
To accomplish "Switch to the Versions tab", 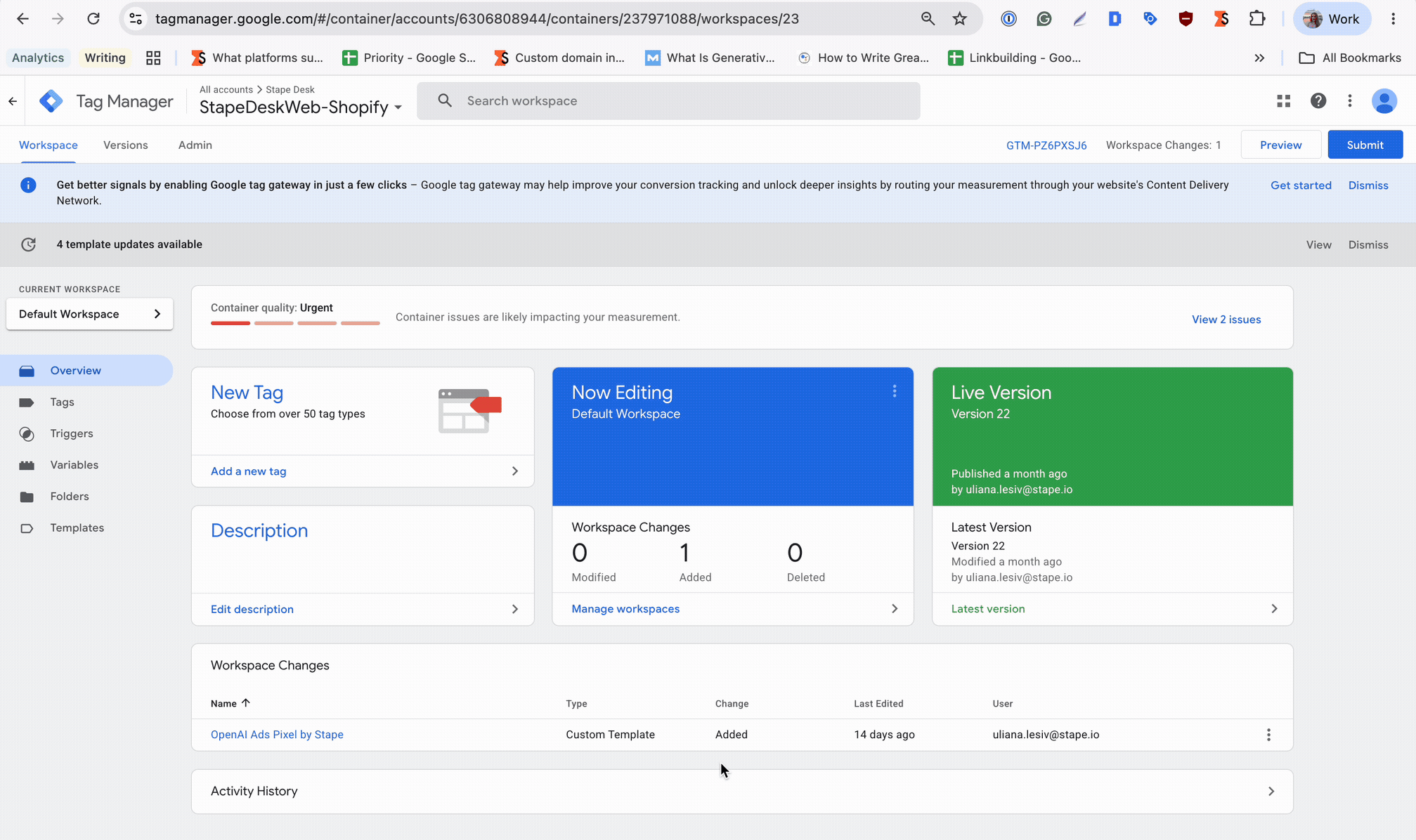I will (x=126, y=145).
